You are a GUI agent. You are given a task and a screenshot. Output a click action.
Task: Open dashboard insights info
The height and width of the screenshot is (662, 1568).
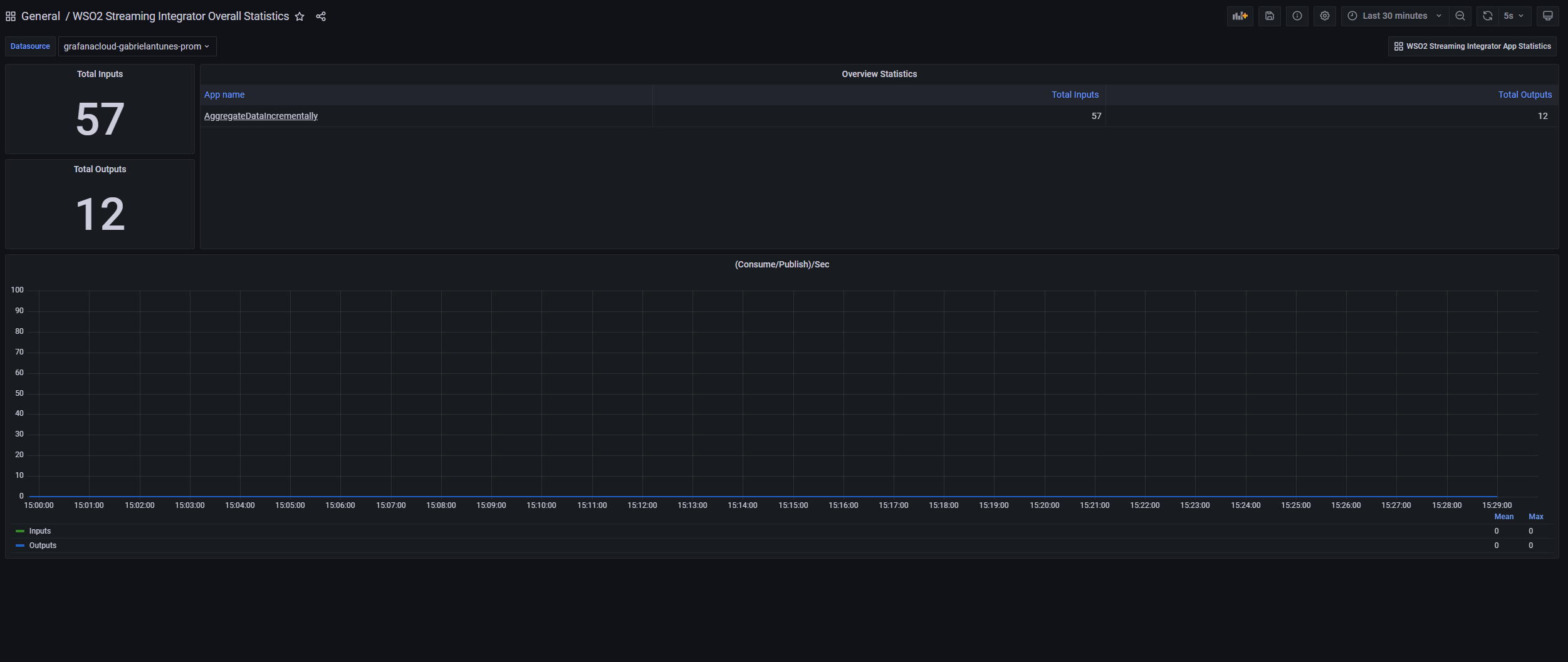(x=1297, y=16)
